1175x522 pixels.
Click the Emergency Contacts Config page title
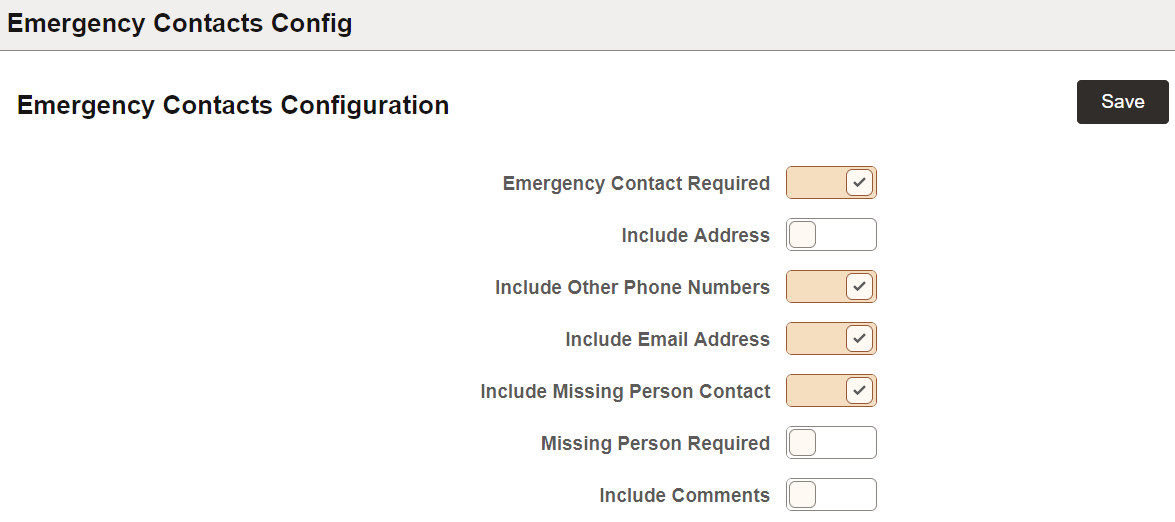tap(180, 24)
